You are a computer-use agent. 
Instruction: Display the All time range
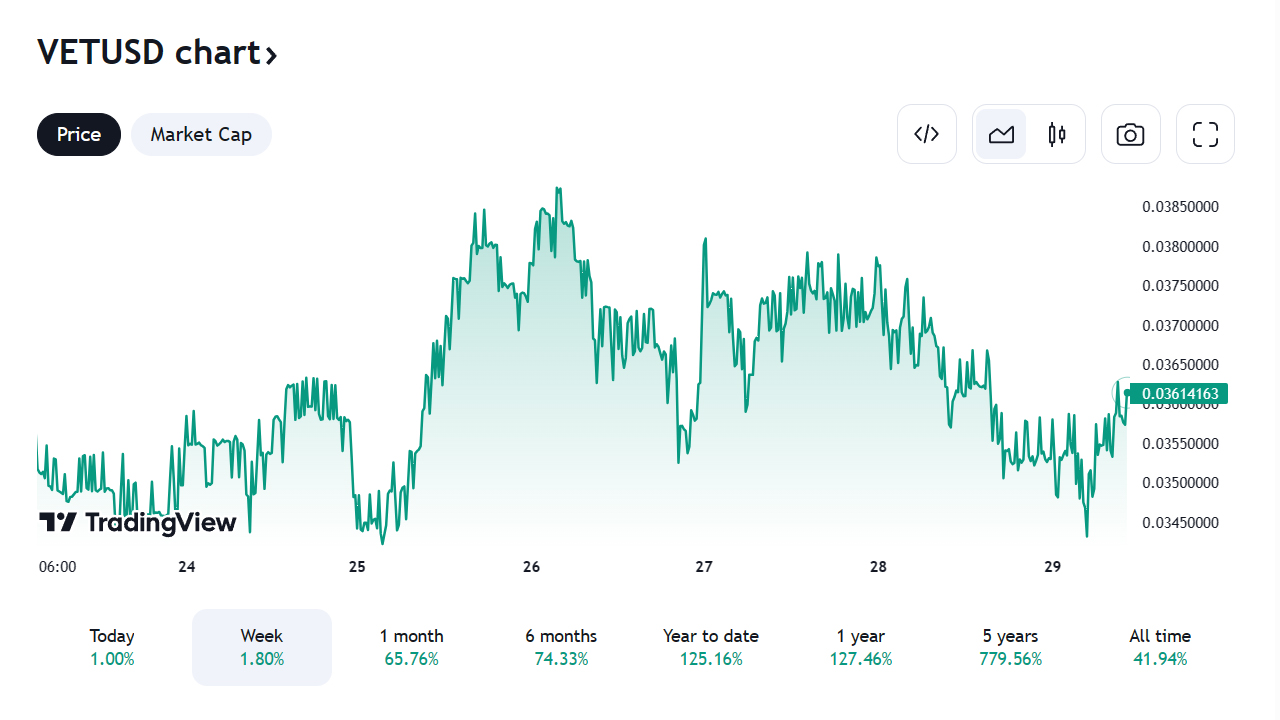pos(1160,647)
